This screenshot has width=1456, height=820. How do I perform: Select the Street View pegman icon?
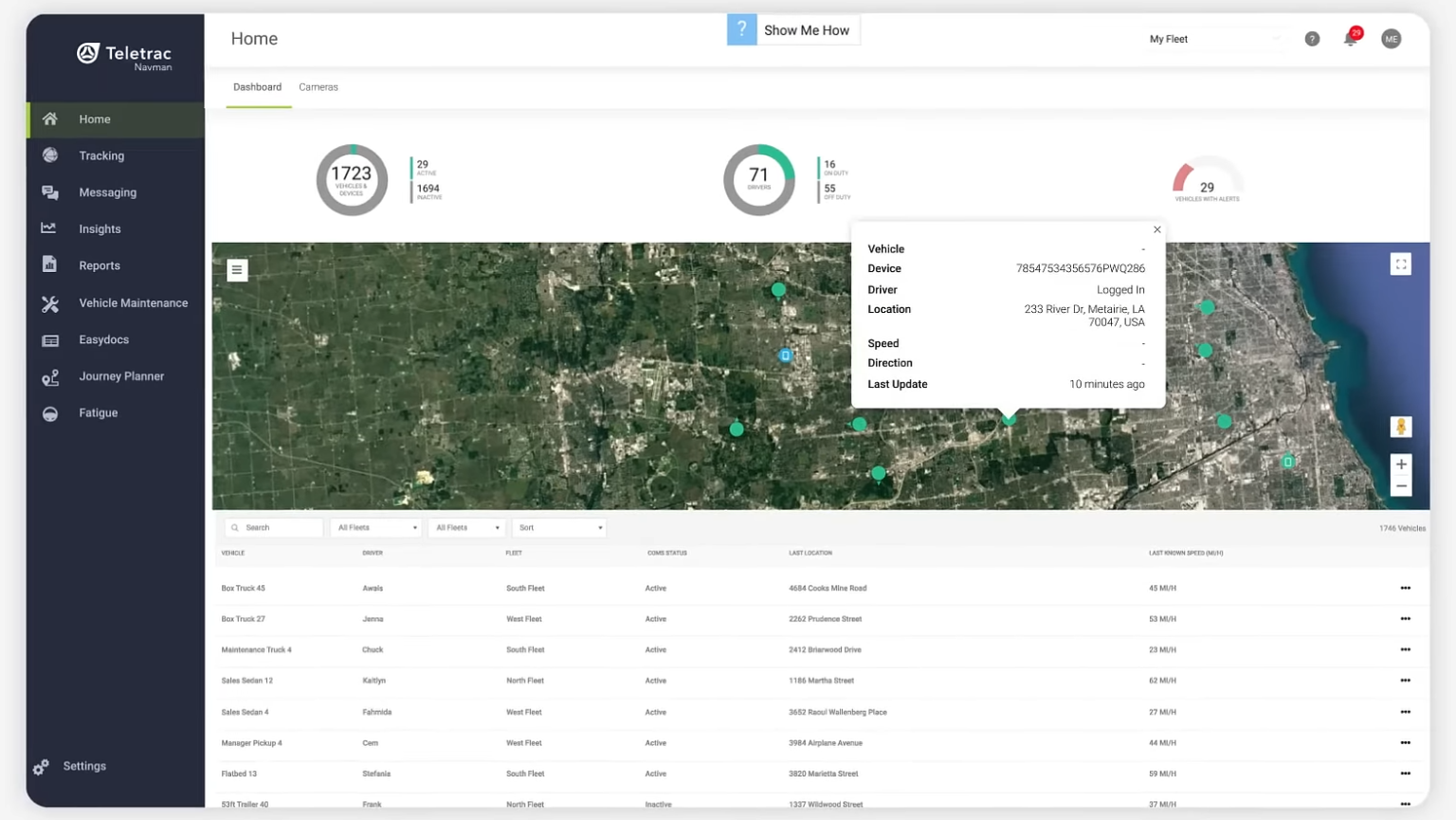pyautogui.click(x=1401, y=427)
